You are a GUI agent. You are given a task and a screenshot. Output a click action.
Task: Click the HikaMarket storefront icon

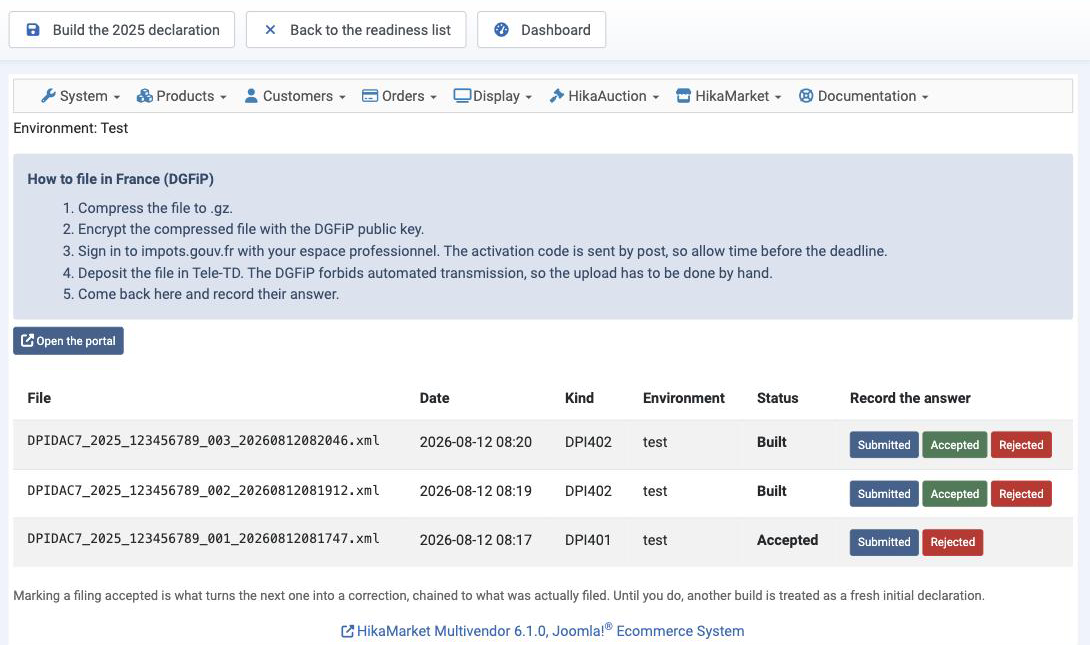point(683,96)
